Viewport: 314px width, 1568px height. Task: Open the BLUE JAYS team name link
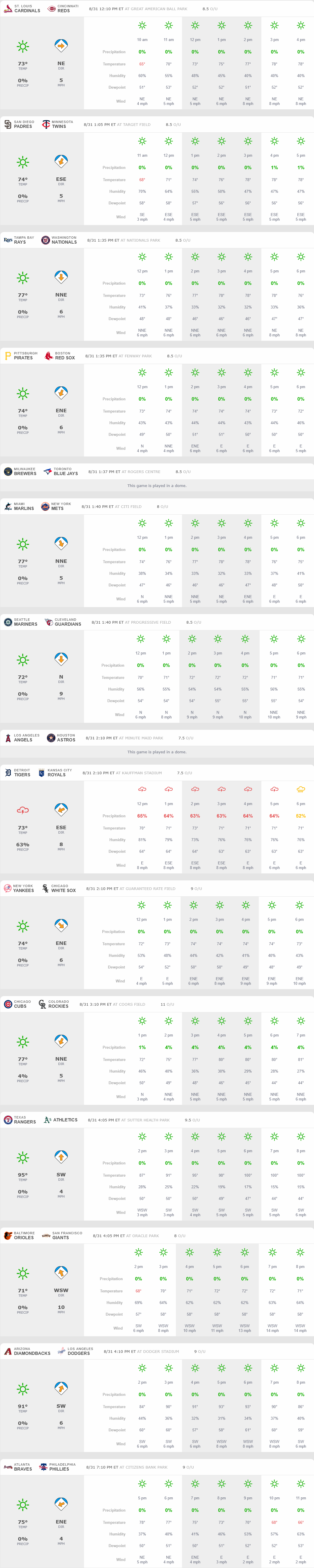coord(66,474)
